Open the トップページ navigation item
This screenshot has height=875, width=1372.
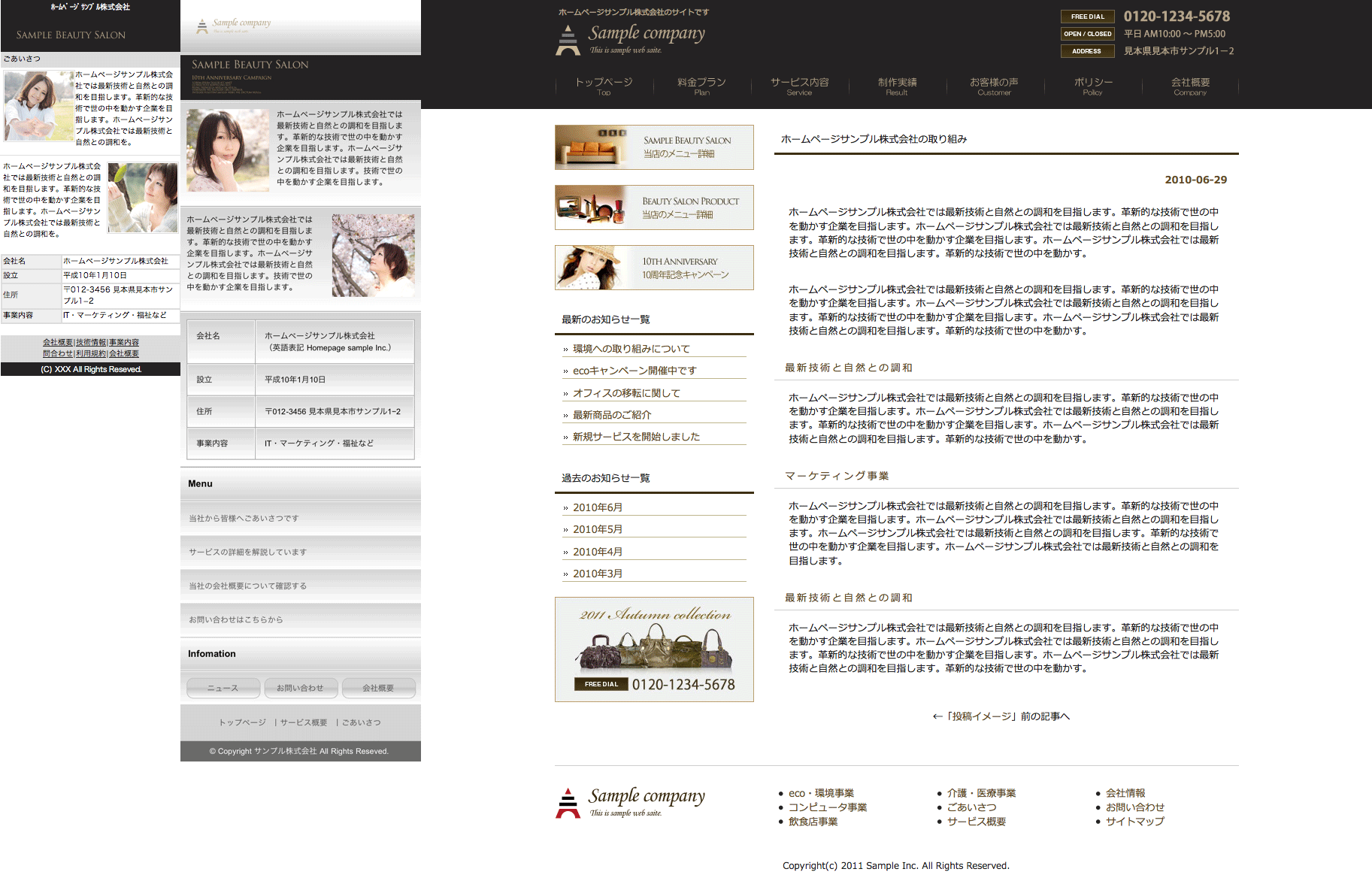click(604, 86)
